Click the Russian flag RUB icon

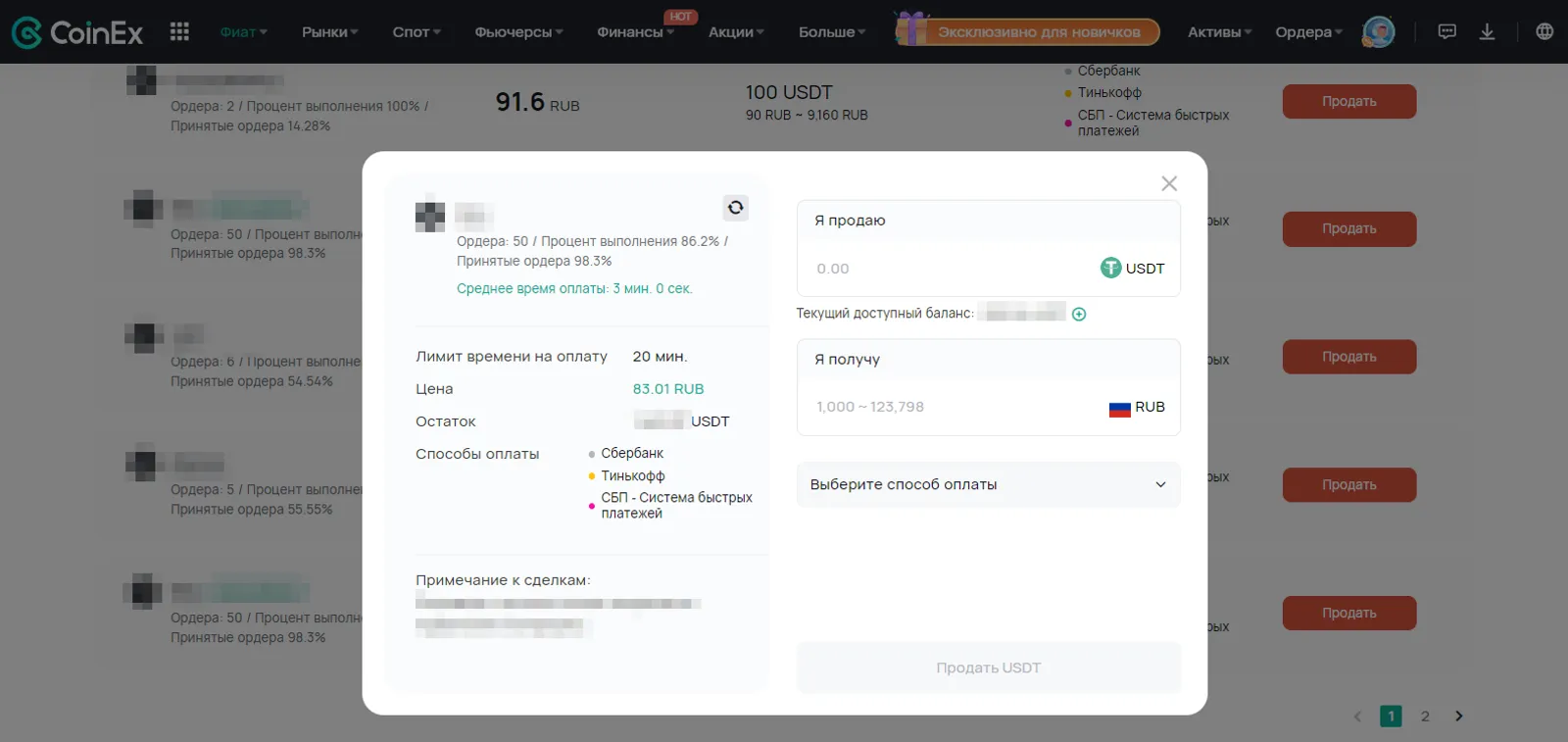1119,408
